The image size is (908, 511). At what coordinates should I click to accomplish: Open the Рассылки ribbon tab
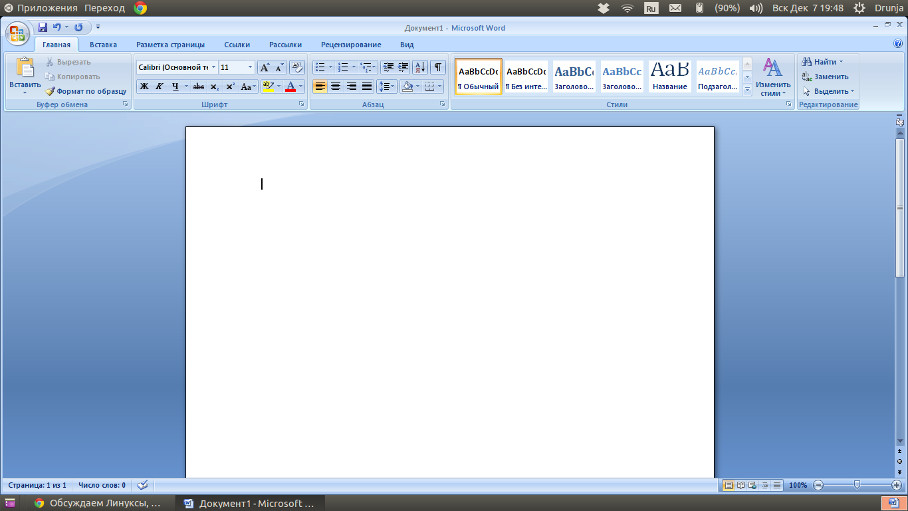click(x=285, y=44)
